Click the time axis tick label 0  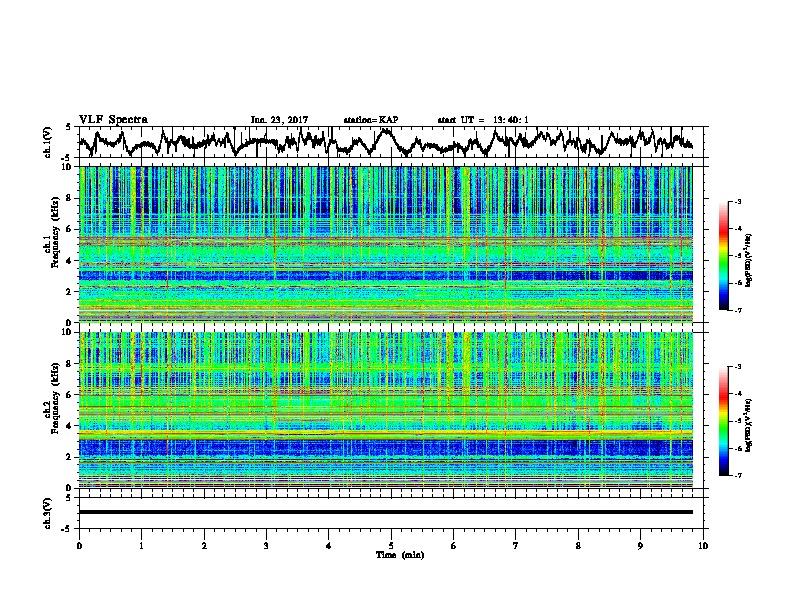[79, 546]
